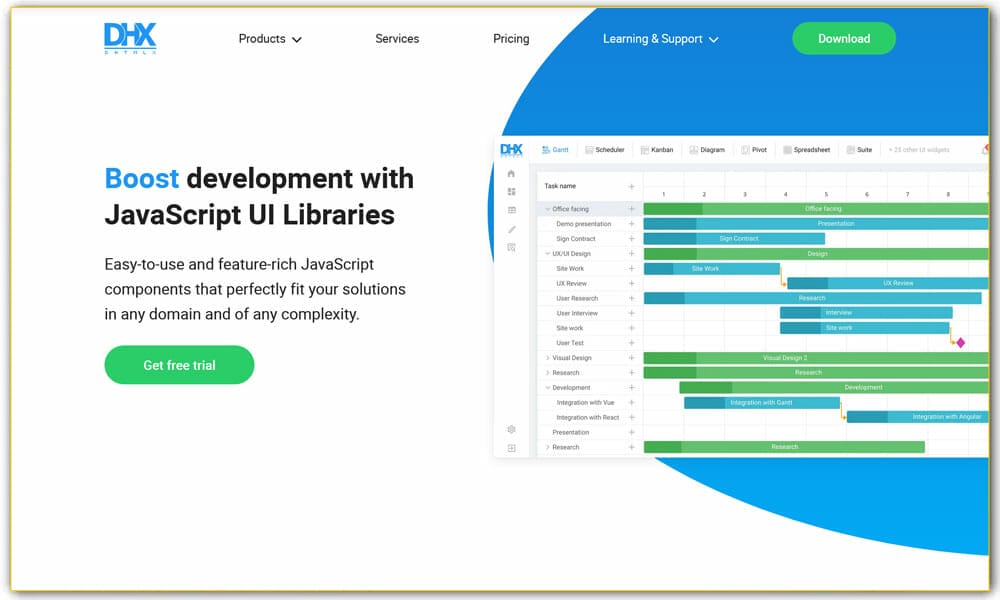Viewport: 1000px width, 600px height.
Task: Switch to the Suite tab
Action: pos(859,149)
